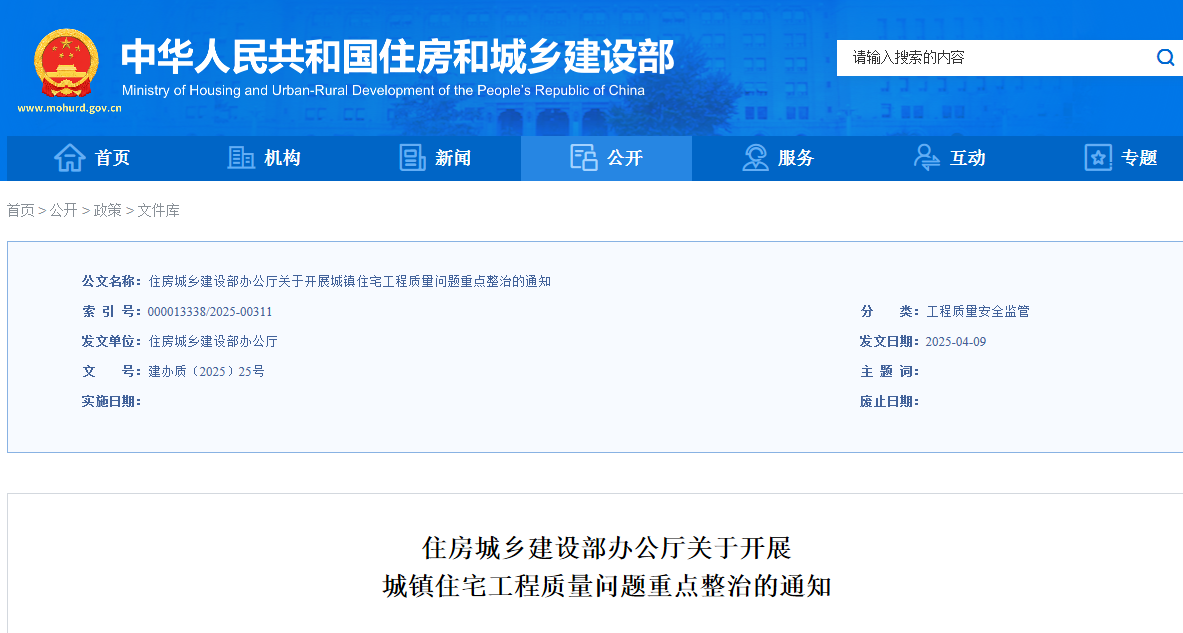Open the 专题 navigation tab
This screenshot has height=633, width=1183.
pyautogui.click(x=1120, y=158)
